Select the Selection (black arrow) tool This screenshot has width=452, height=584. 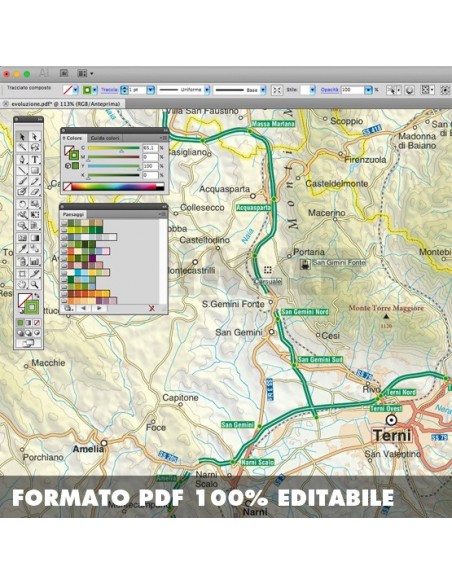click(22, 137)
